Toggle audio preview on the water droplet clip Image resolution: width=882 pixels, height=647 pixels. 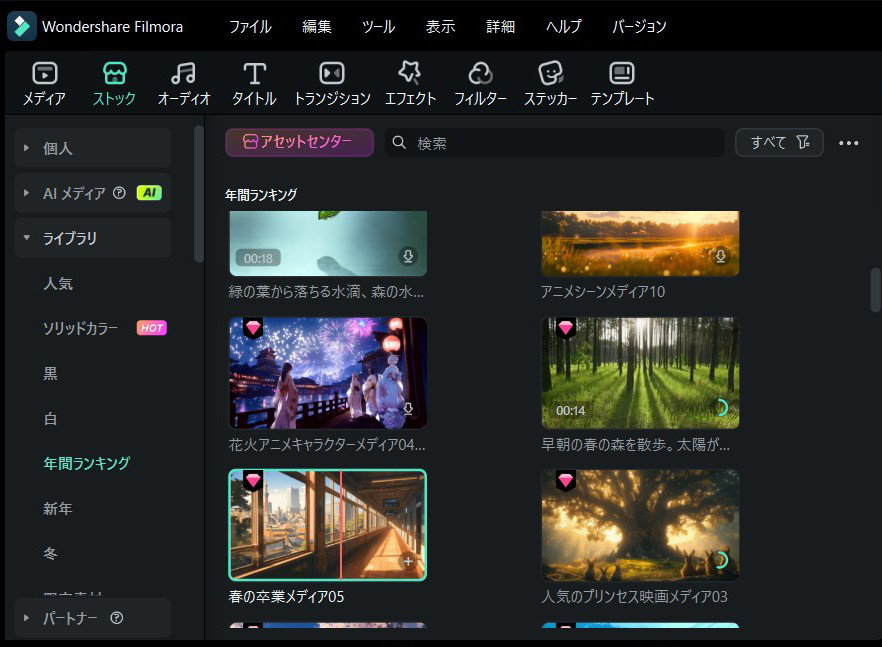(x=407, y=257)
